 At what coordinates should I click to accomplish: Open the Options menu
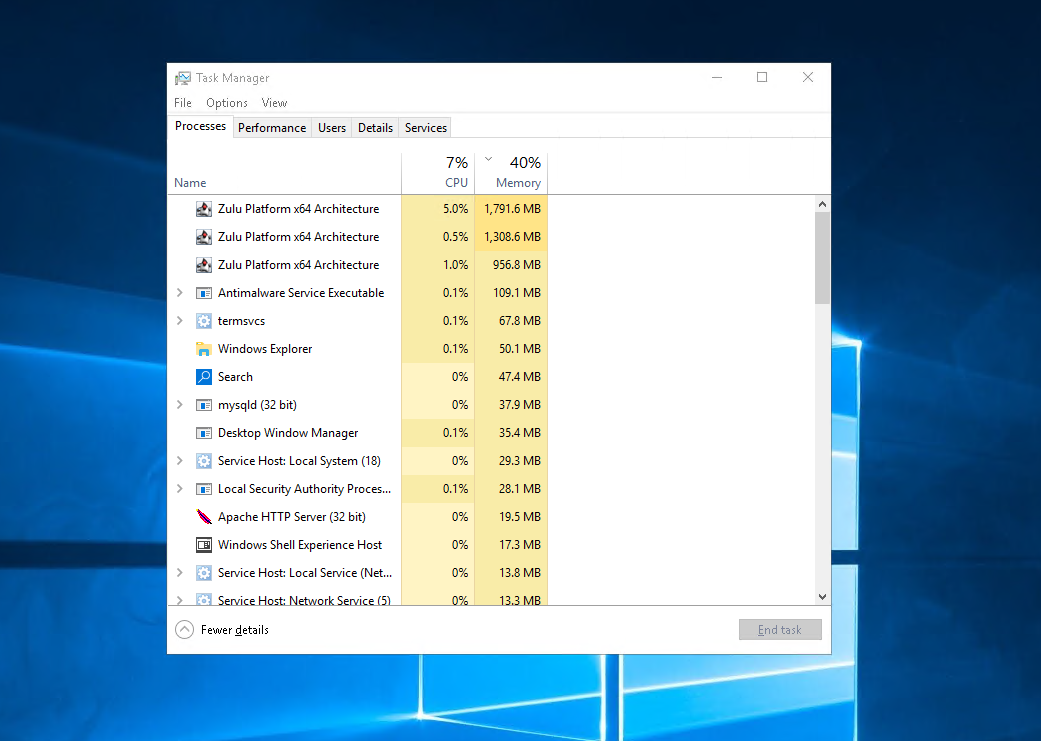coord(226,103)
